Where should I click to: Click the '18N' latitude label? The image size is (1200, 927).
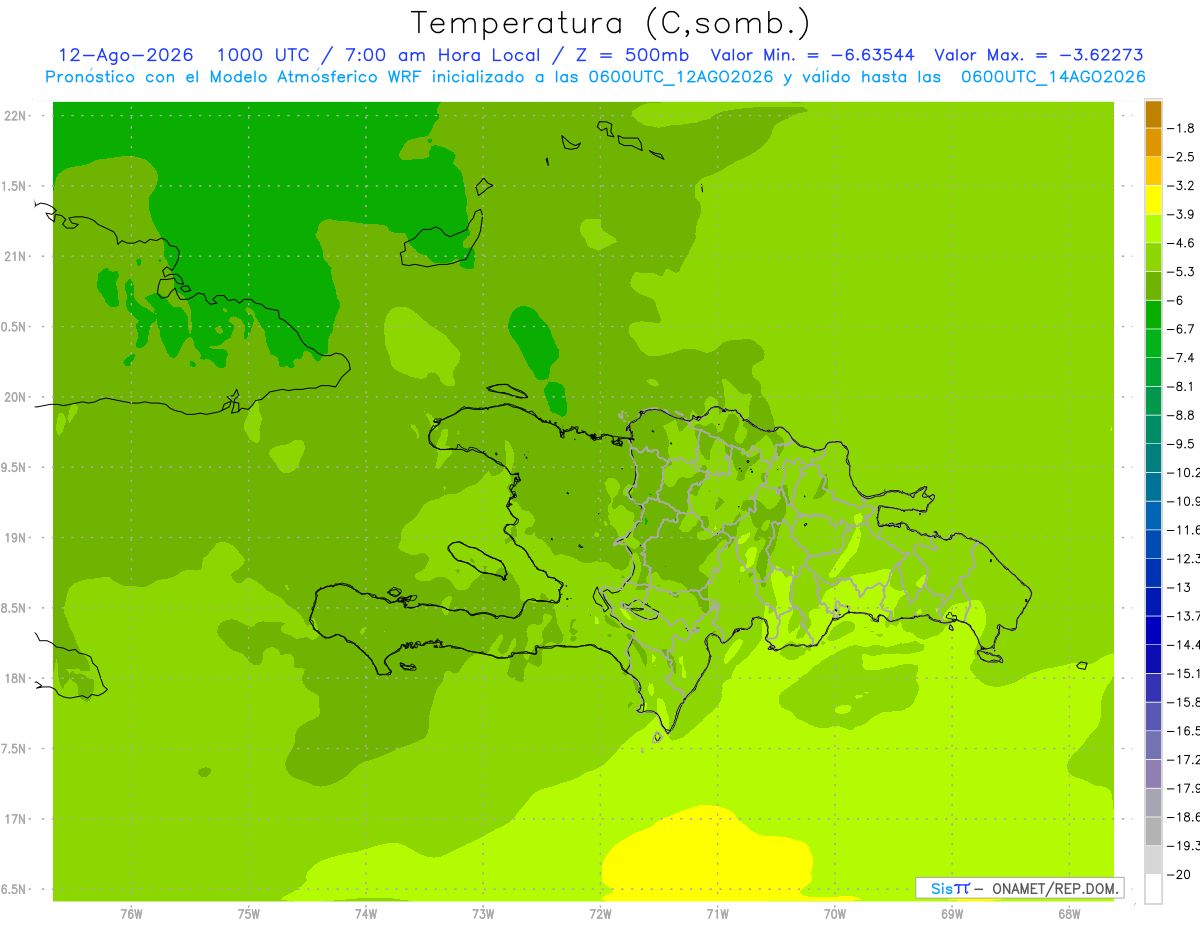point(16,679)
